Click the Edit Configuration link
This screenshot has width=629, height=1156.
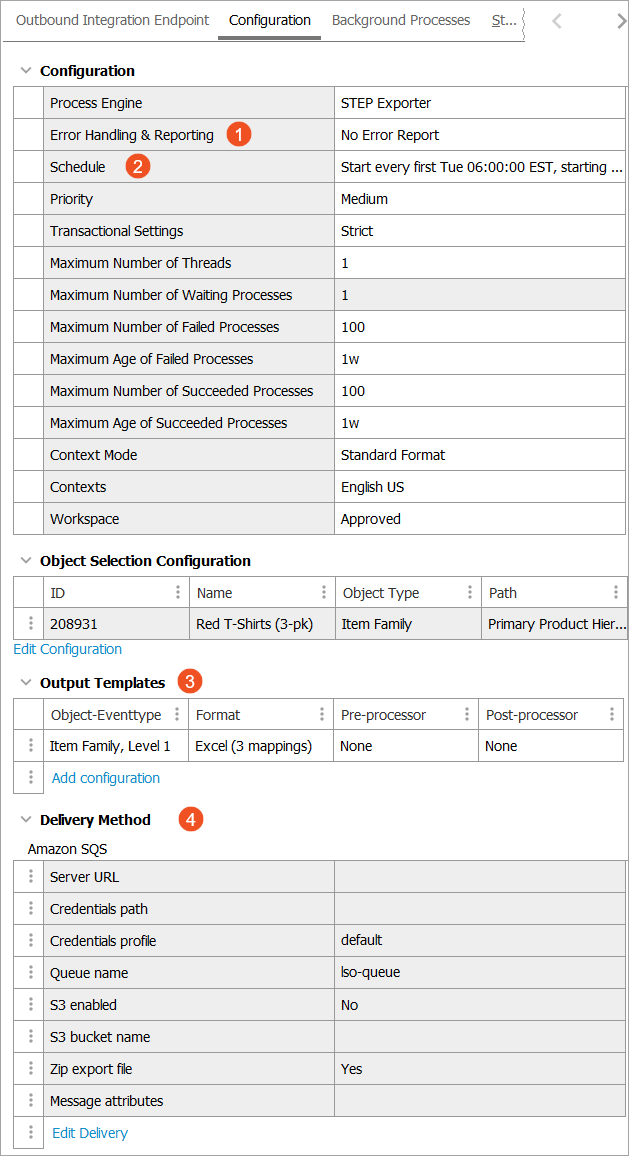point(67,649)
